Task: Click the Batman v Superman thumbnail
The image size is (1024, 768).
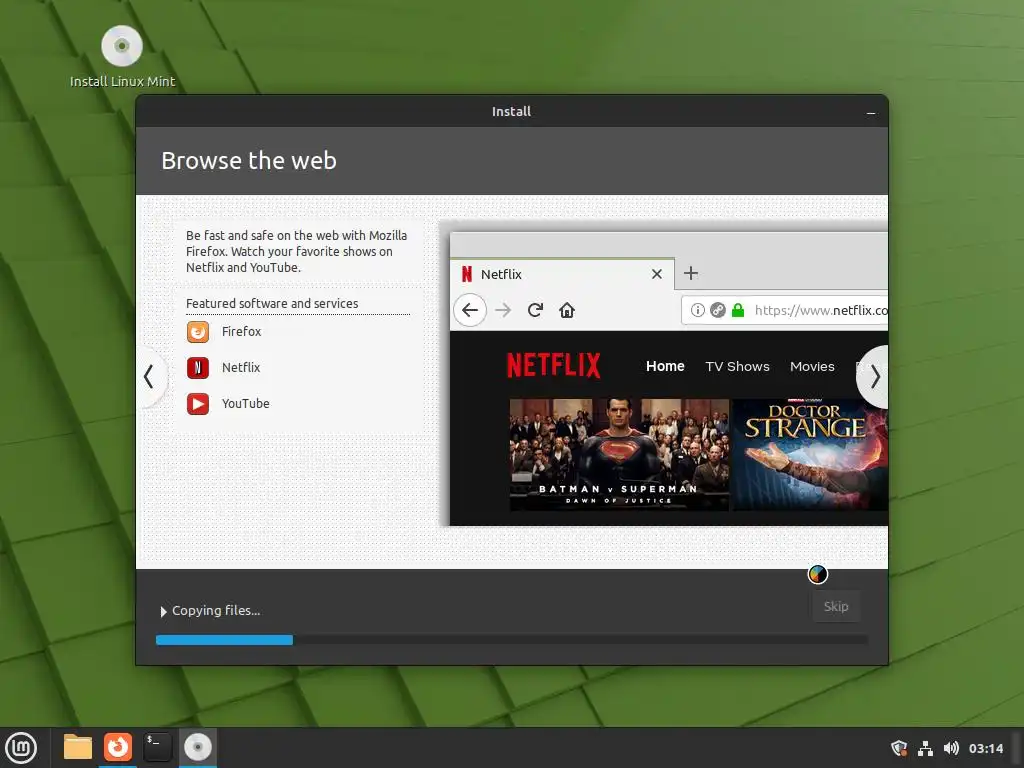Action: click(x=619, y=455)
